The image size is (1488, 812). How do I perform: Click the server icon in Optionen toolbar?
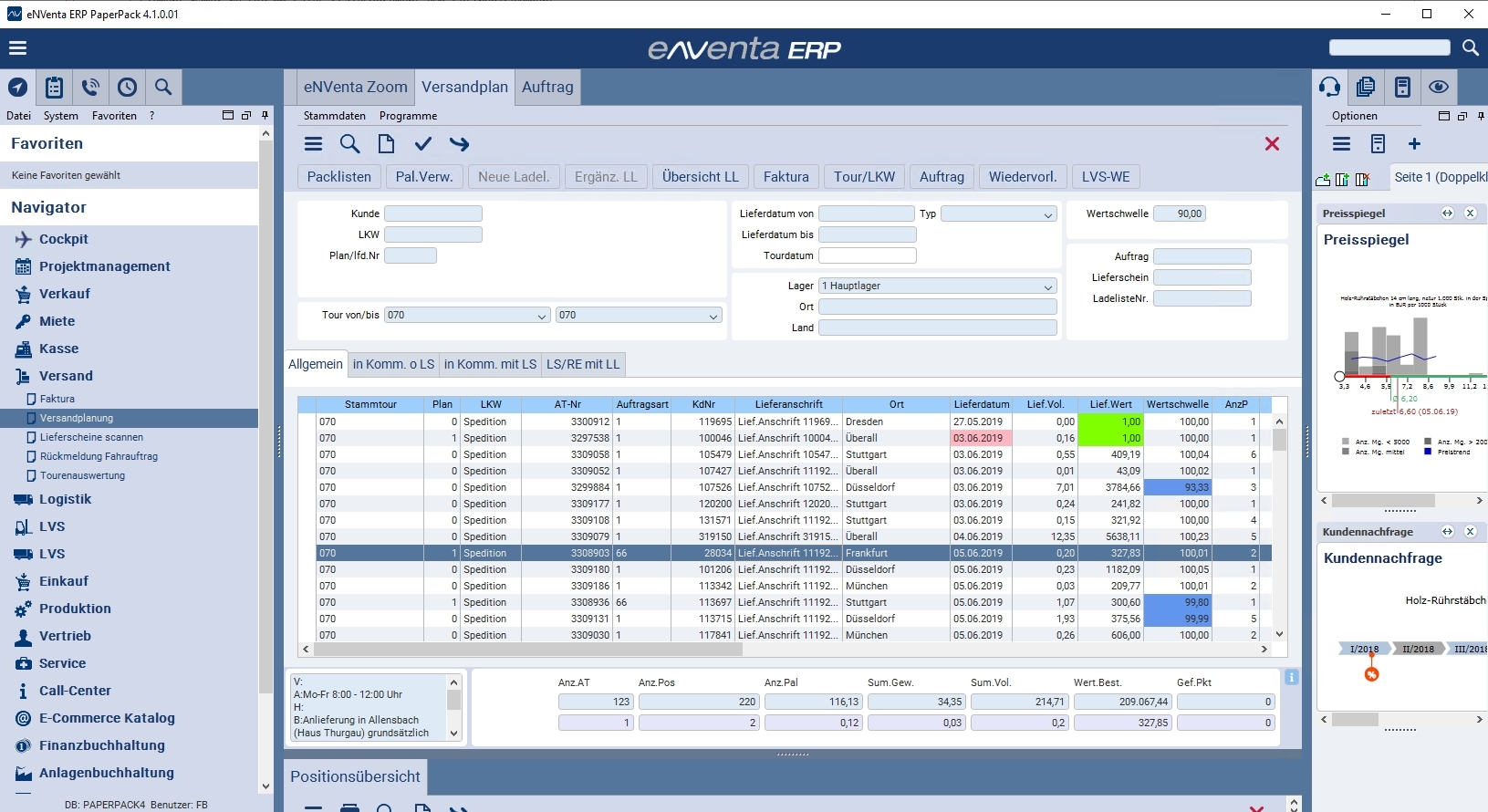pyautogui.click(x=1378, y=144)
